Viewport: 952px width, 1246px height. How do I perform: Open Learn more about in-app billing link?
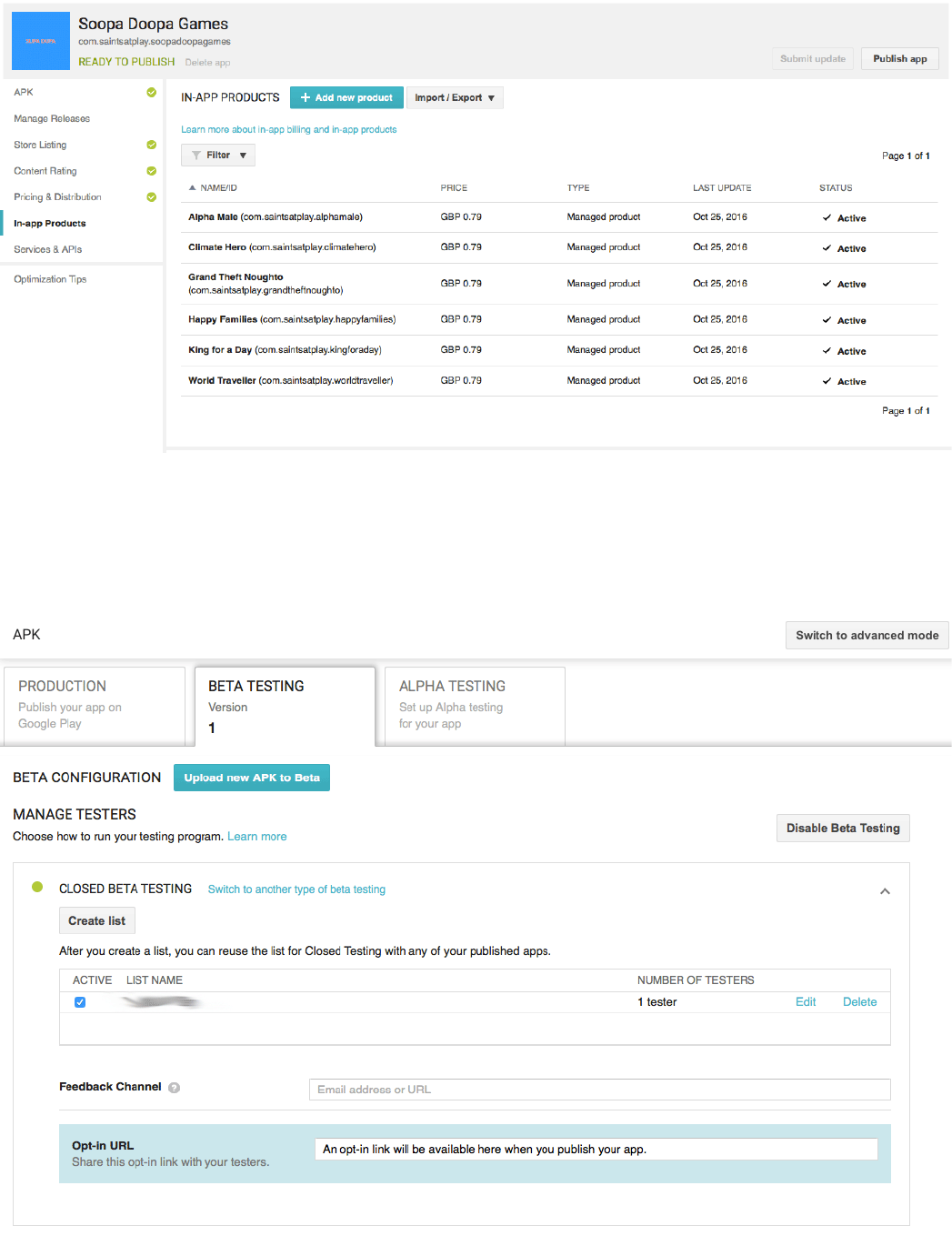[289, 130]
